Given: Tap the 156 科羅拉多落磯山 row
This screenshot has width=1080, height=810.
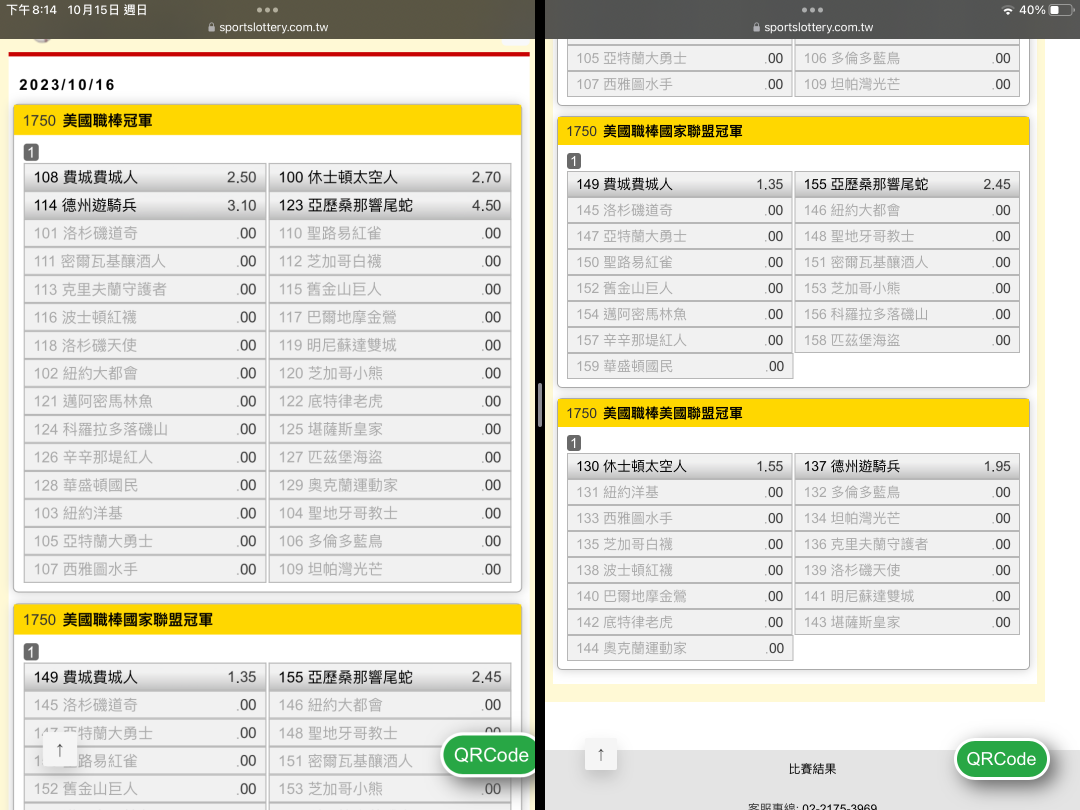Looking at the screenshot, I should coord(907,314).
